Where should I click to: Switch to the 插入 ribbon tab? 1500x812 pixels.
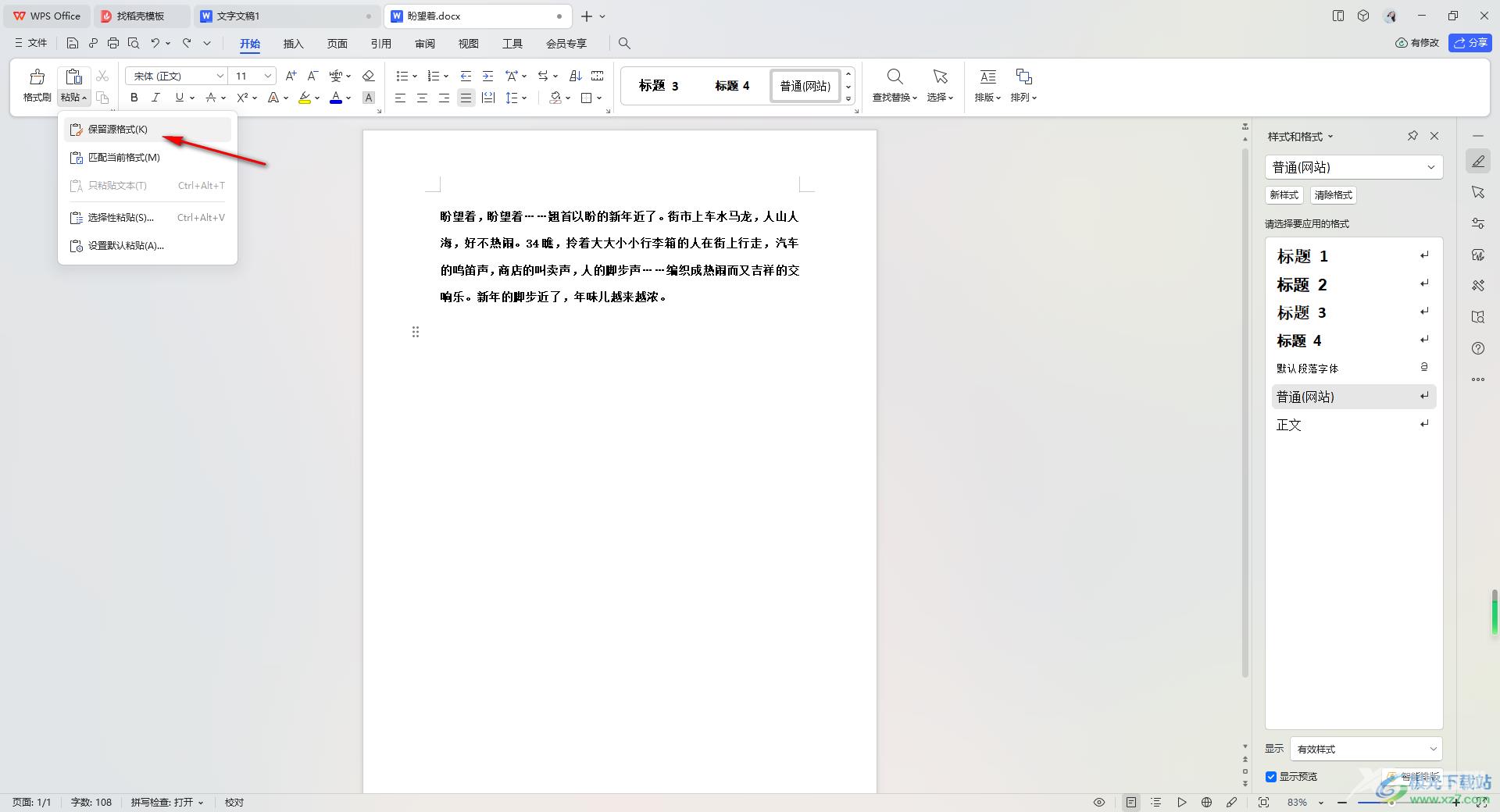pos(293,44)
